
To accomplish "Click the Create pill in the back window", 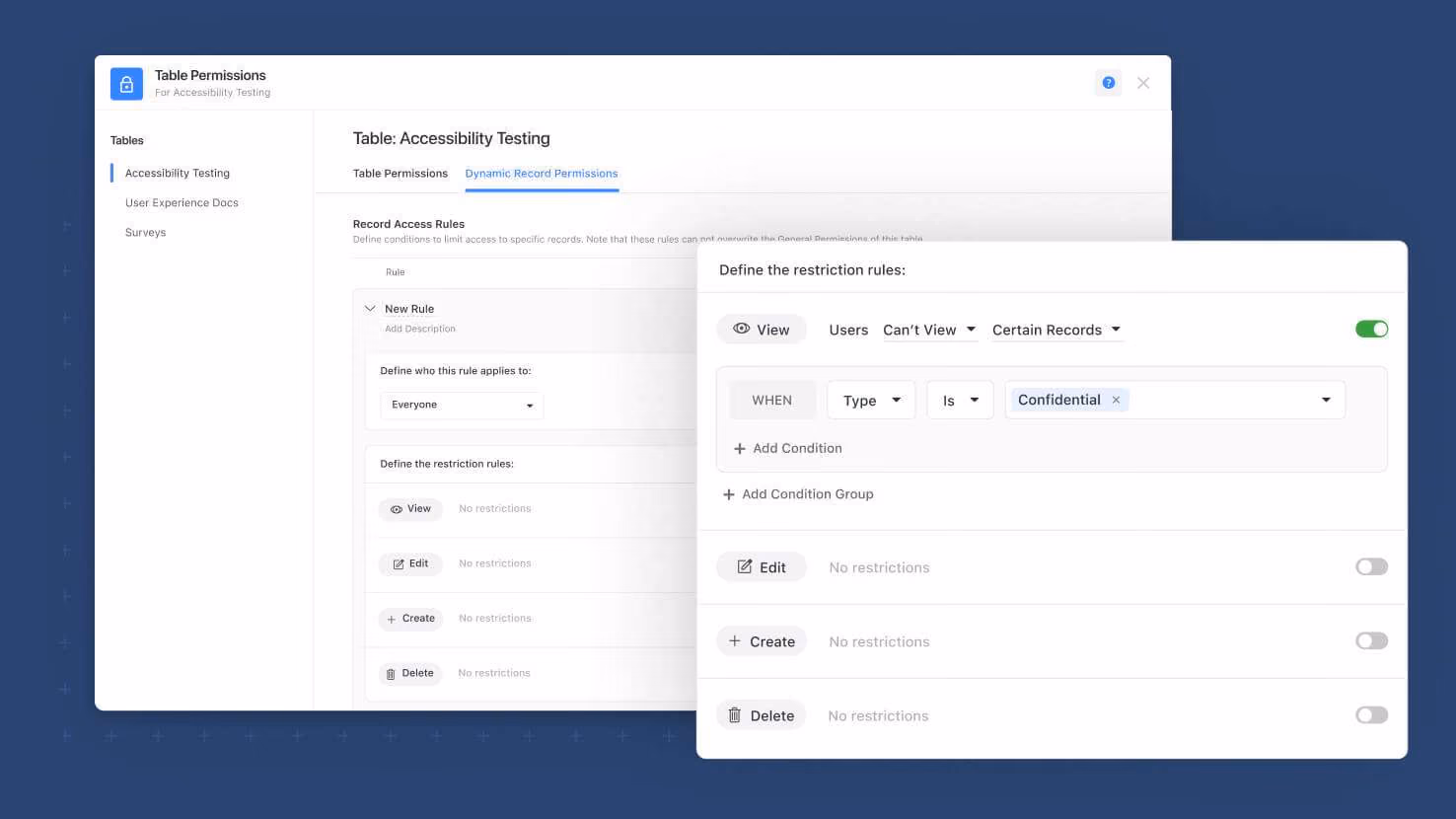I will (410, 619).
